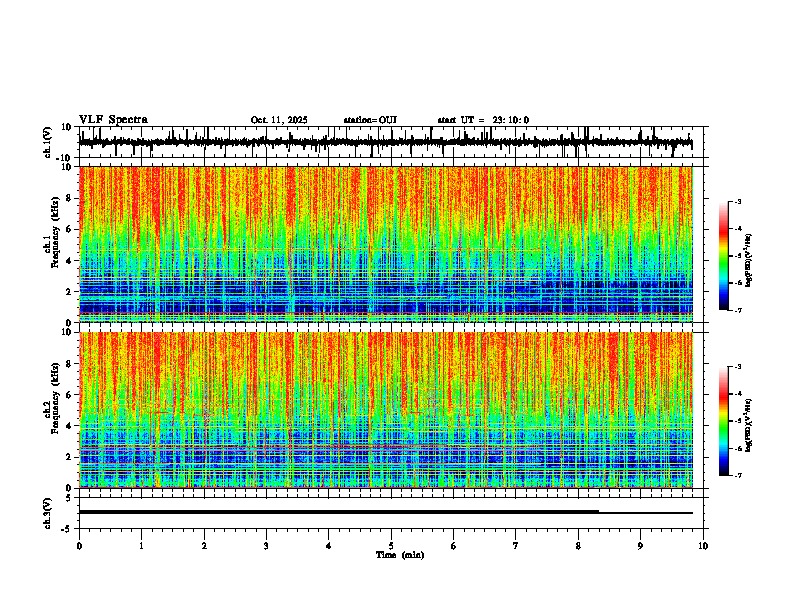Click the time axis tick label "9"
The height and width of the screenshot is (612, 792).
tap(640, 546)
